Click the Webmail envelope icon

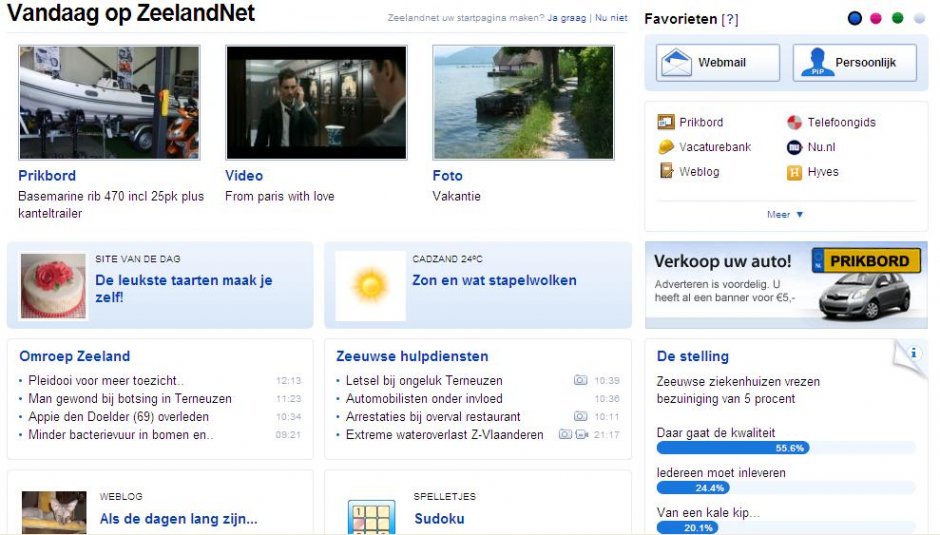click(x=677, y=62)
